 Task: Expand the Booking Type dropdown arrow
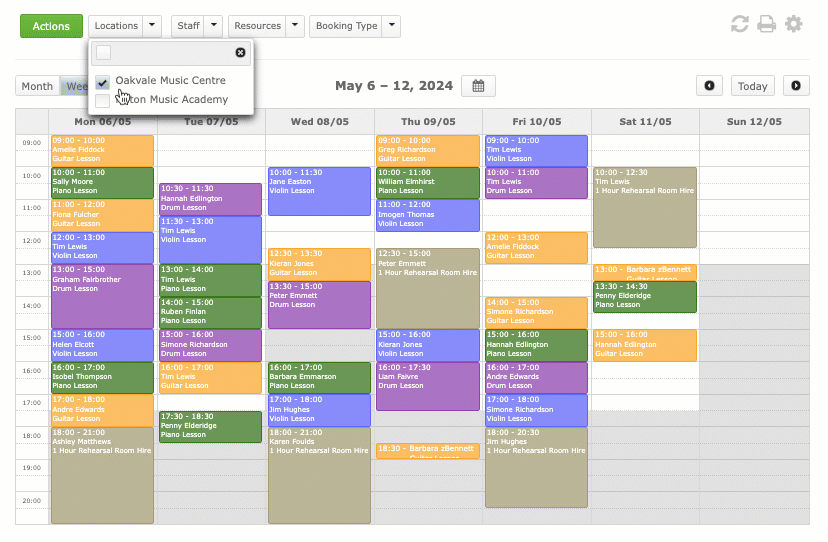(x=392, y=26)
